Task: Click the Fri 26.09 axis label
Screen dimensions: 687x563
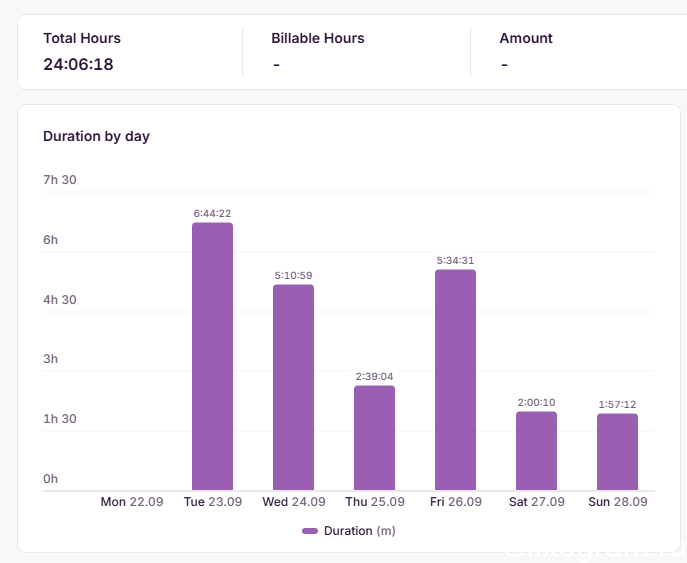Action: coord(456,502)
